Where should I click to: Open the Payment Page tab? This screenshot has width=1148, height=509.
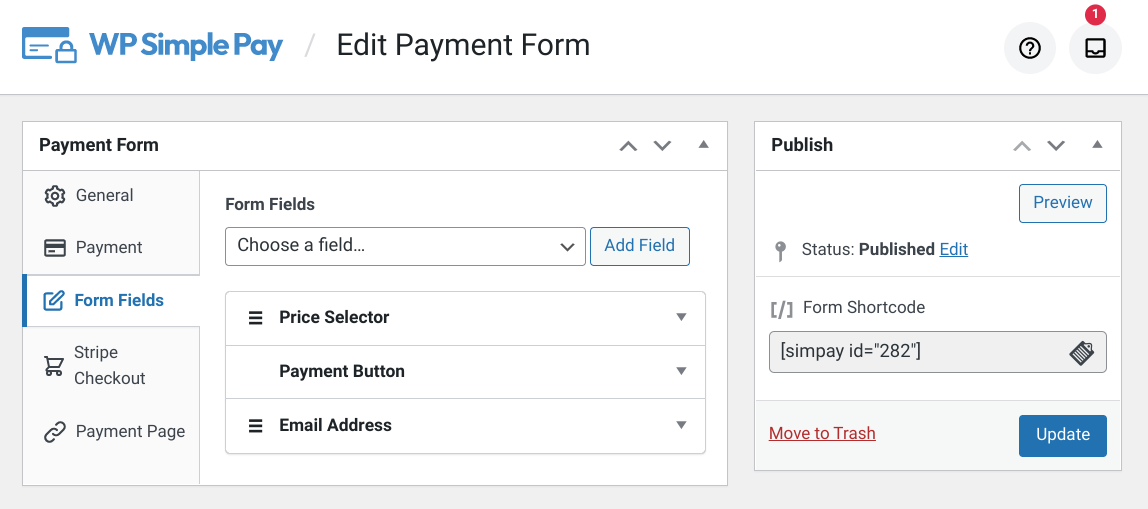pyautogui.click(x=111, y=432)
